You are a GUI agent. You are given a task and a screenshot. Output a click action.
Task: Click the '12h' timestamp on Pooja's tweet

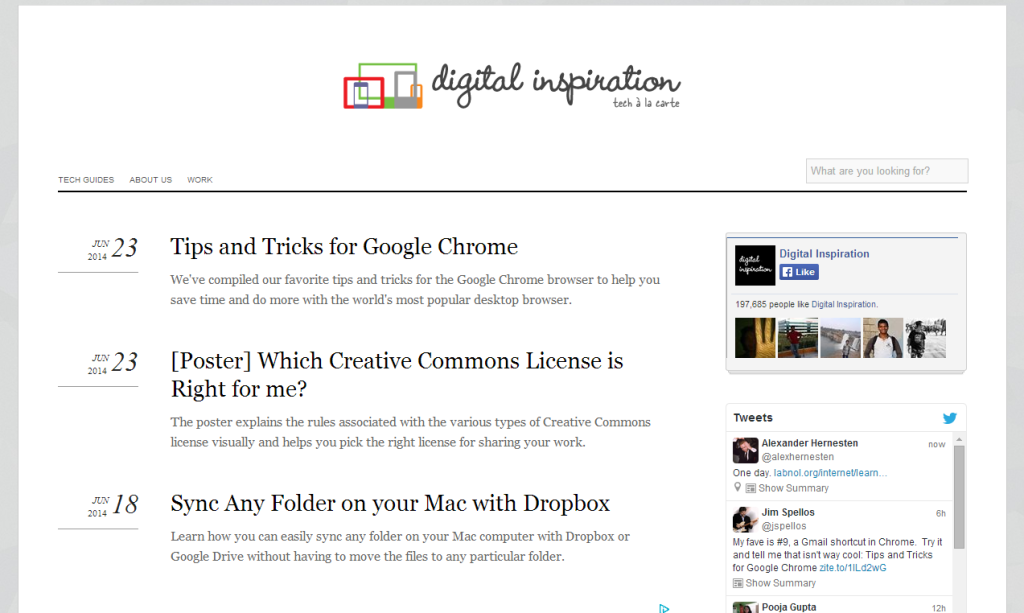938,608
